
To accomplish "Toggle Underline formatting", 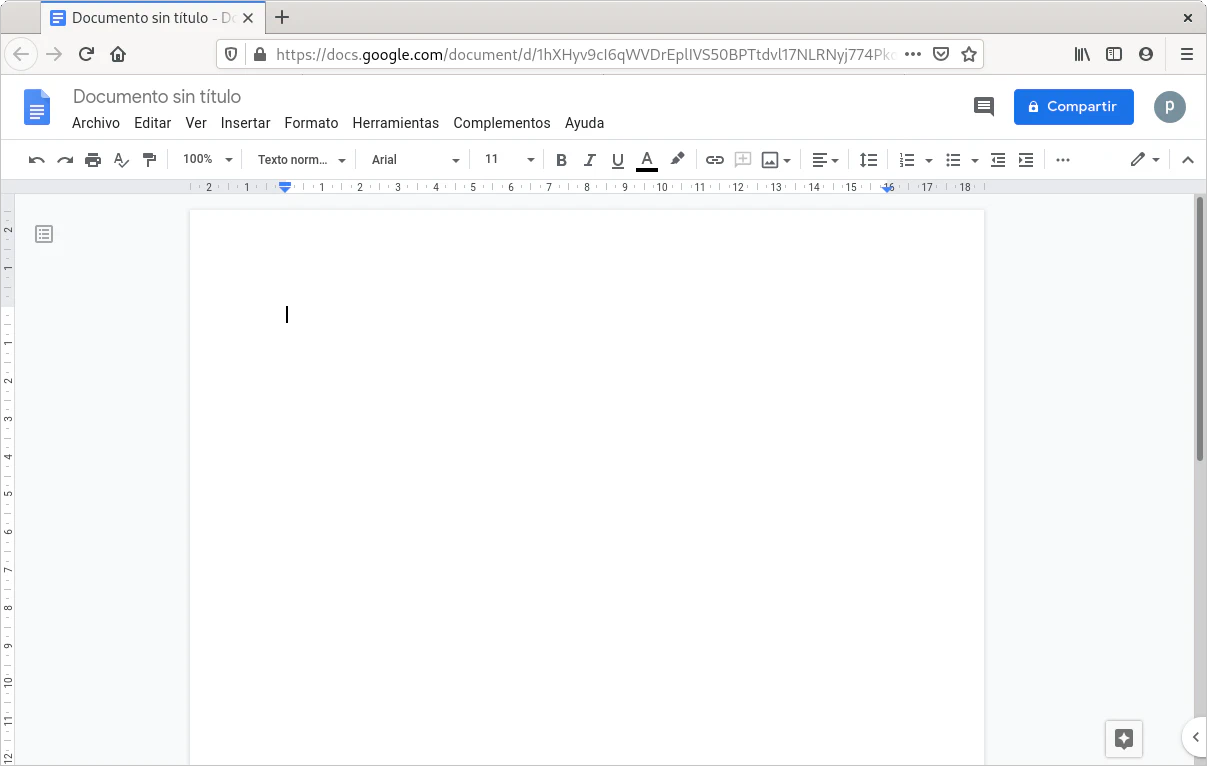I will coord(617,160).
